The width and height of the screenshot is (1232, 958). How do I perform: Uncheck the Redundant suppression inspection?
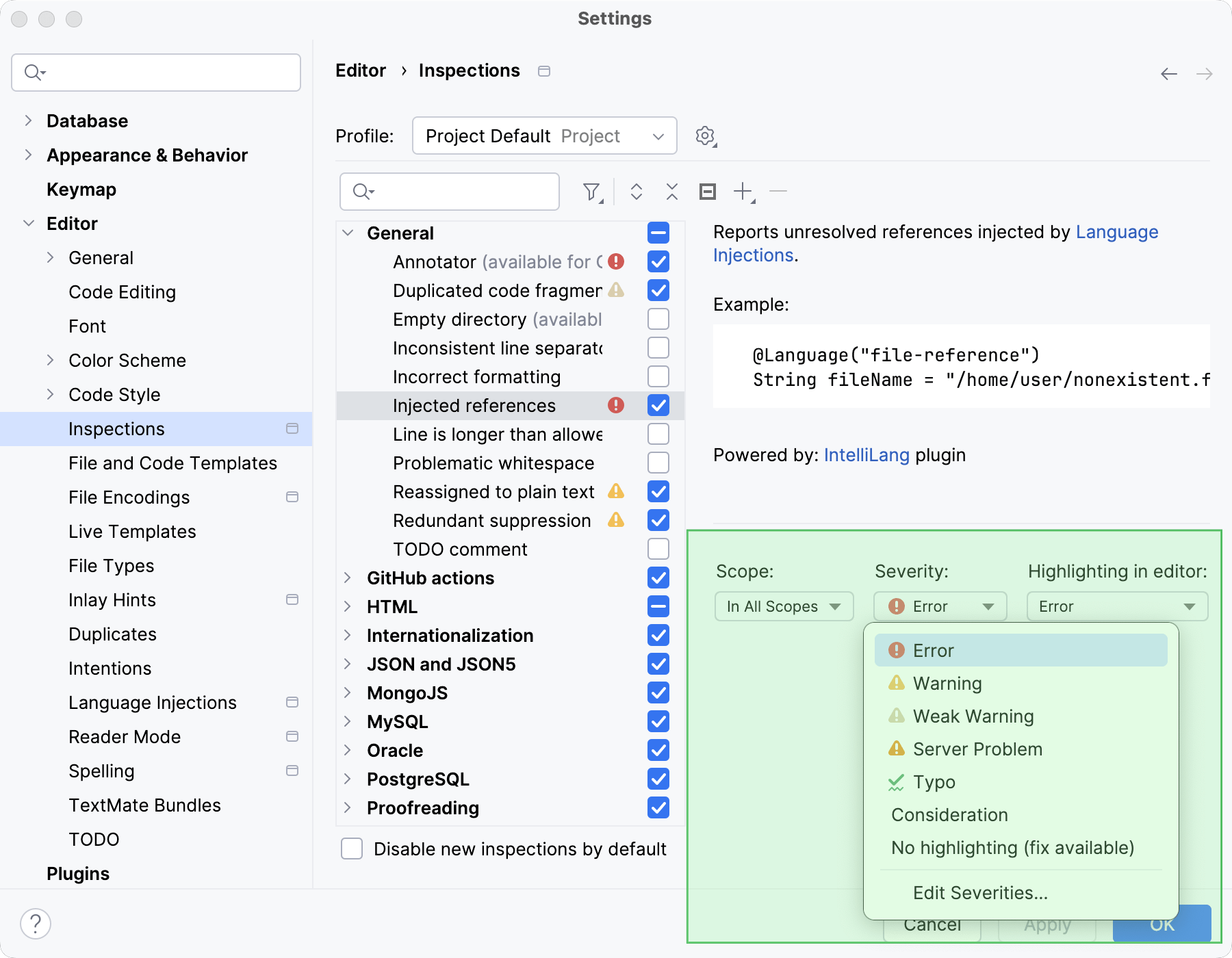pyautogui.click(x=658, y=520)
